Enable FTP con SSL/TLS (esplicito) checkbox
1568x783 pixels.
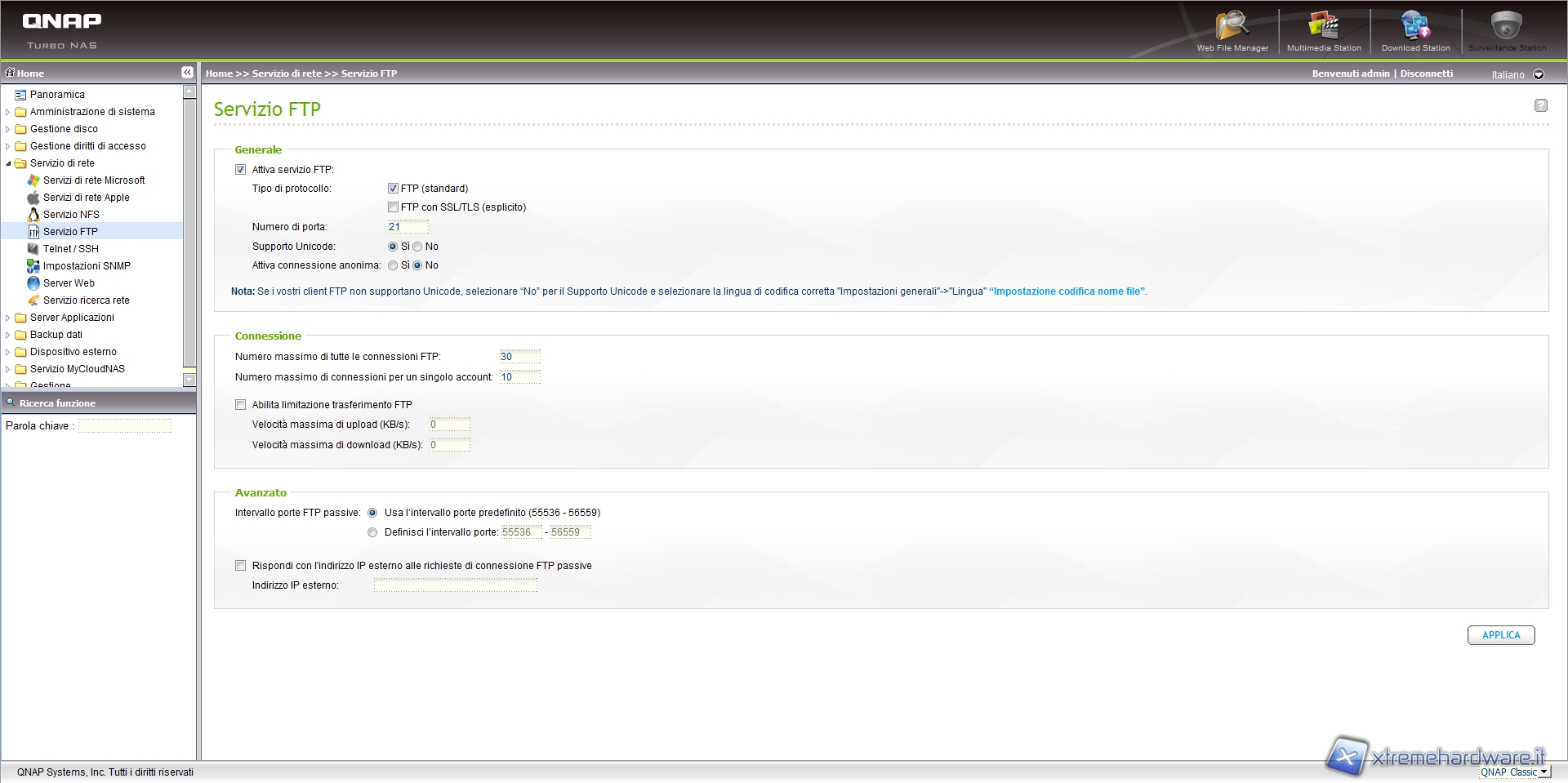(x=393, y=207)
